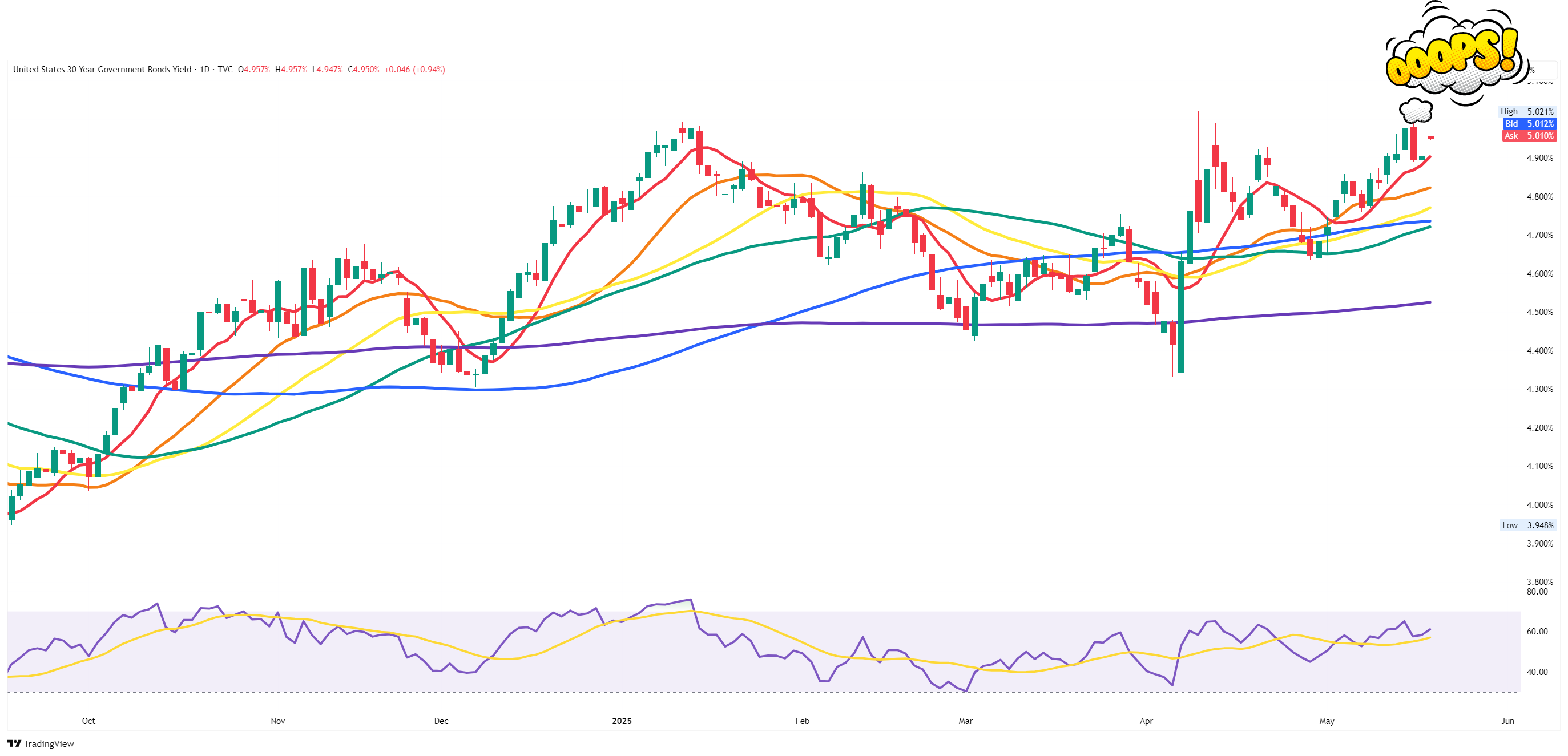Click the Apr label on the time axis
Image resolution: width=1568 pixels, height=756 pixels.
(1146, 721)
